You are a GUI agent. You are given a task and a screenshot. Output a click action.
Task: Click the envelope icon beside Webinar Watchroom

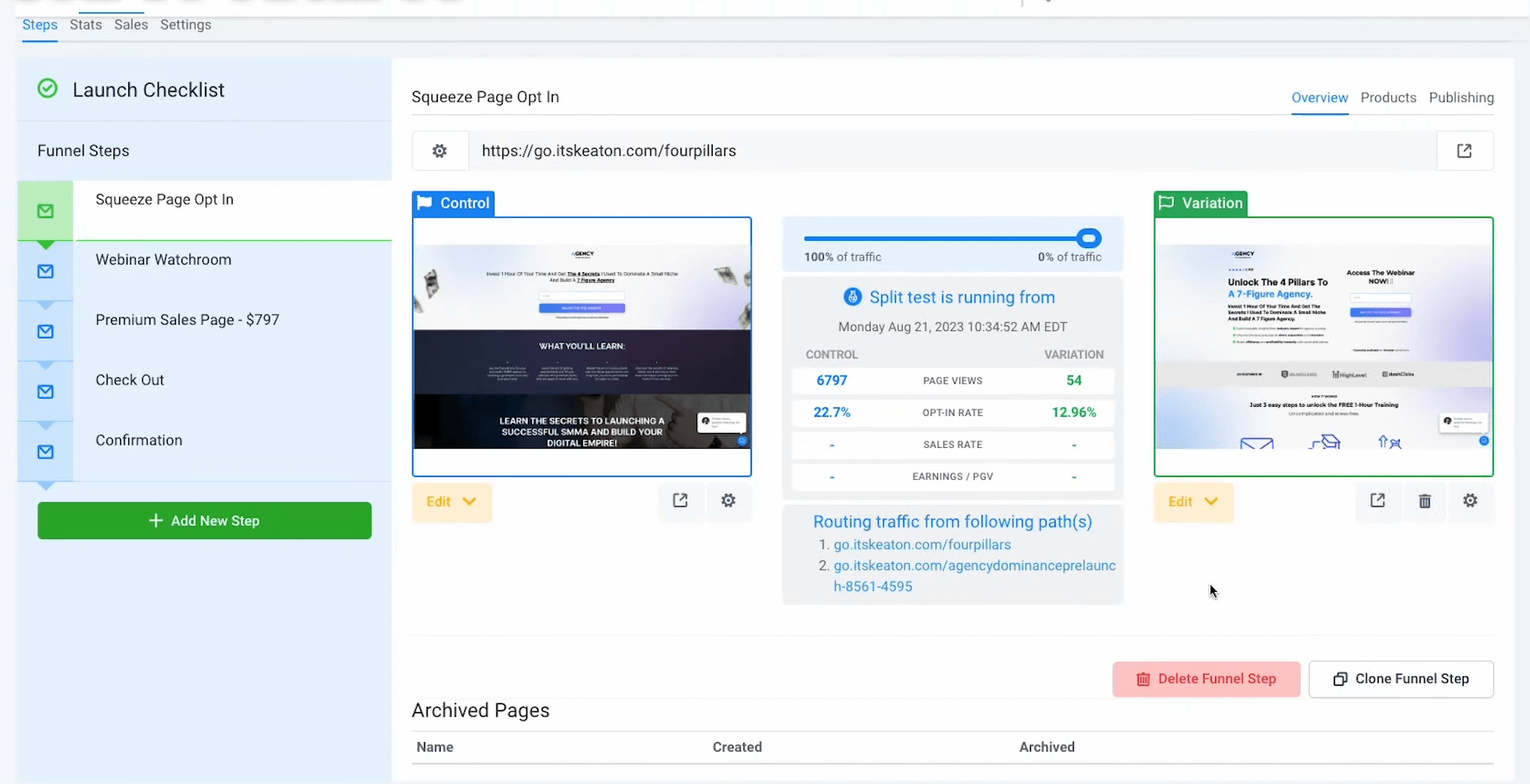pyautogui.click(x=46, y=271)
